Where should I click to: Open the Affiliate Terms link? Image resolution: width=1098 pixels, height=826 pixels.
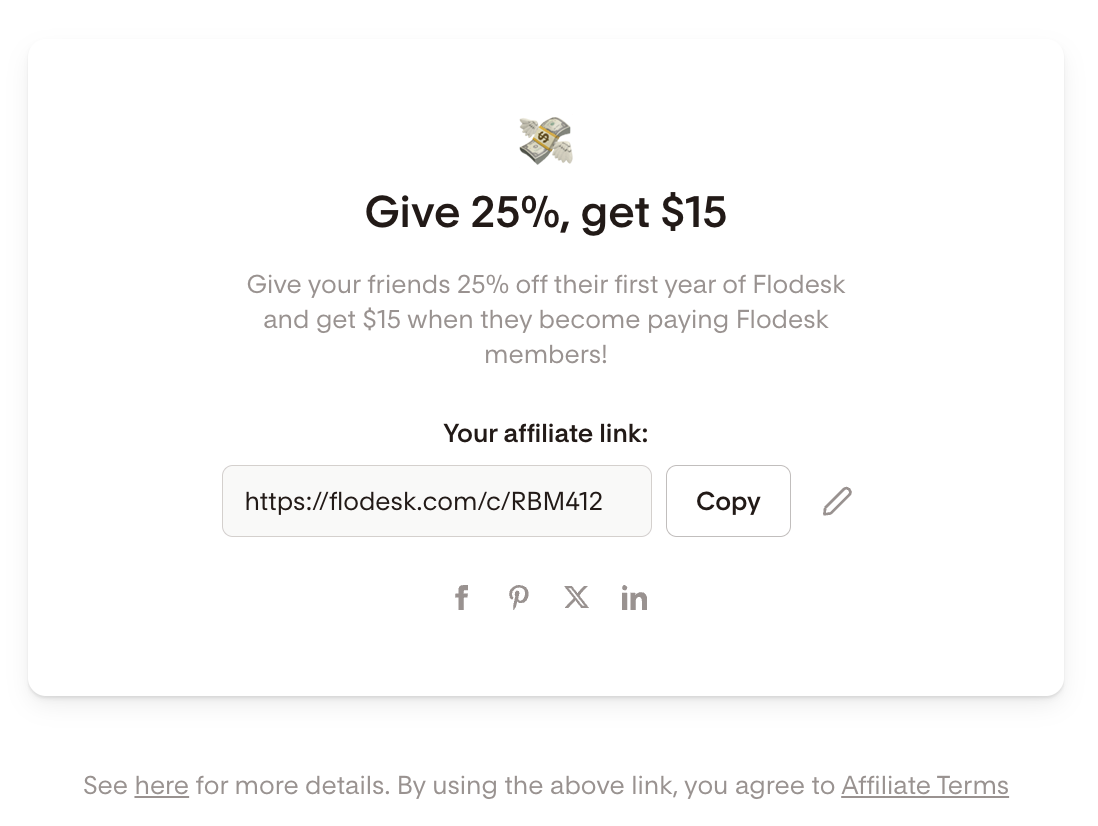924,786
